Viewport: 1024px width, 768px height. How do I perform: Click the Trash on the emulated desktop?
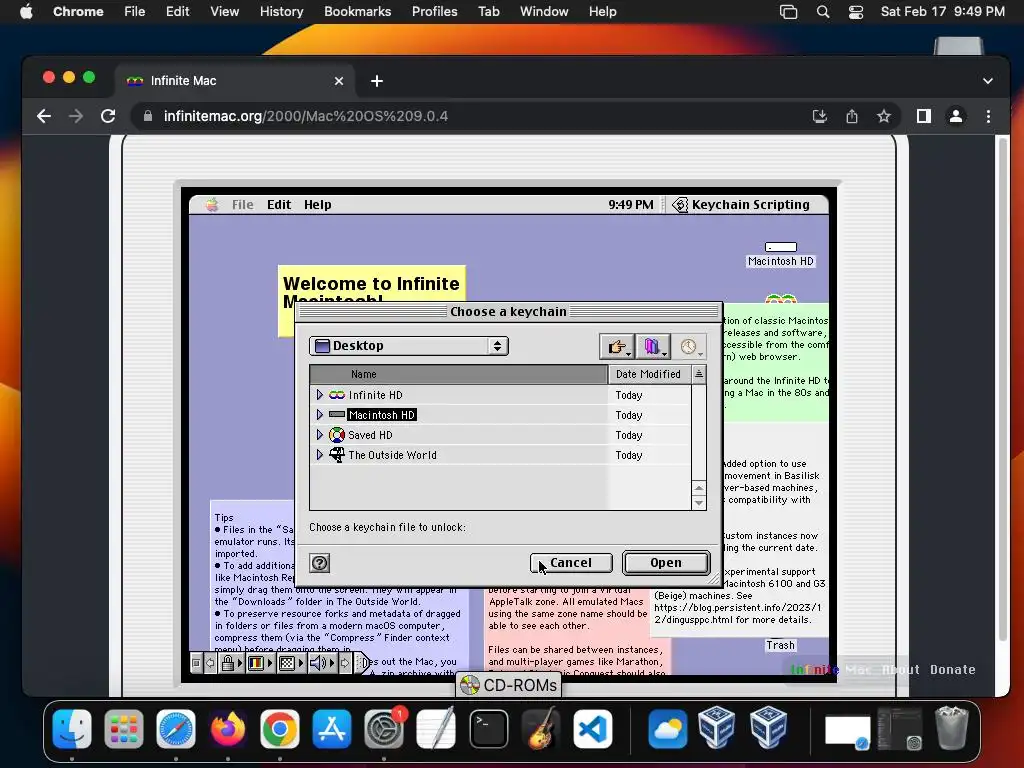780,645
